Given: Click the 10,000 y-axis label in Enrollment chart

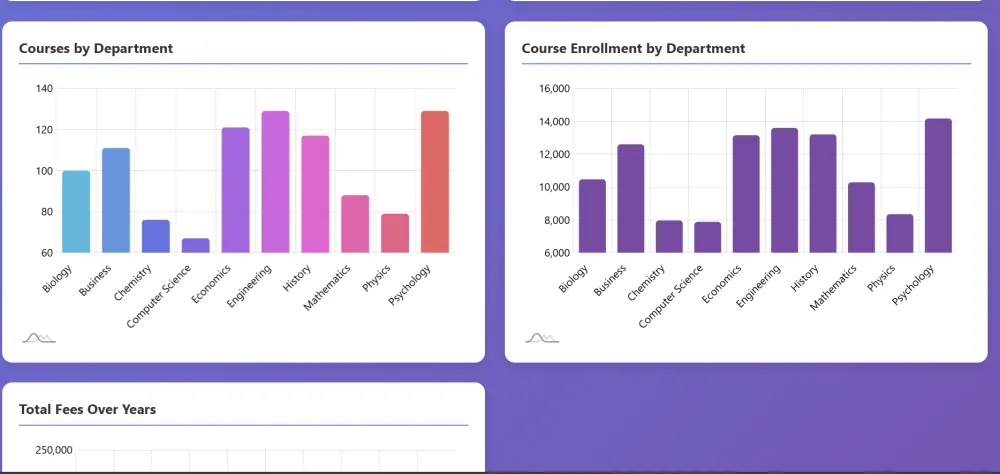Looking at the screenshot, I should coord(553,187).
